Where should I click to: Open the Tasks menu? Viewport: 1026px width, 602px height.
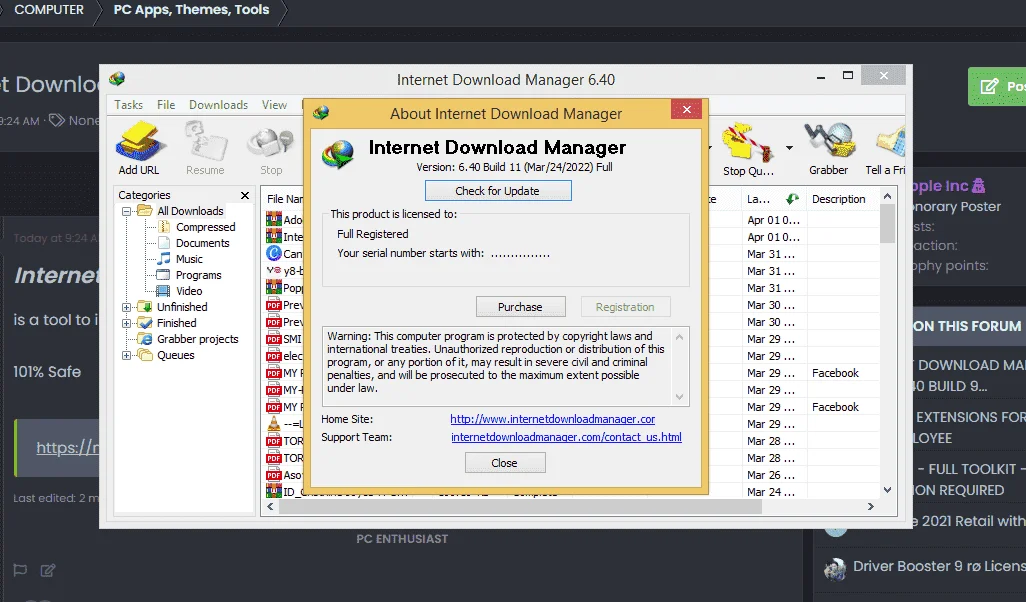coord(128,105)
